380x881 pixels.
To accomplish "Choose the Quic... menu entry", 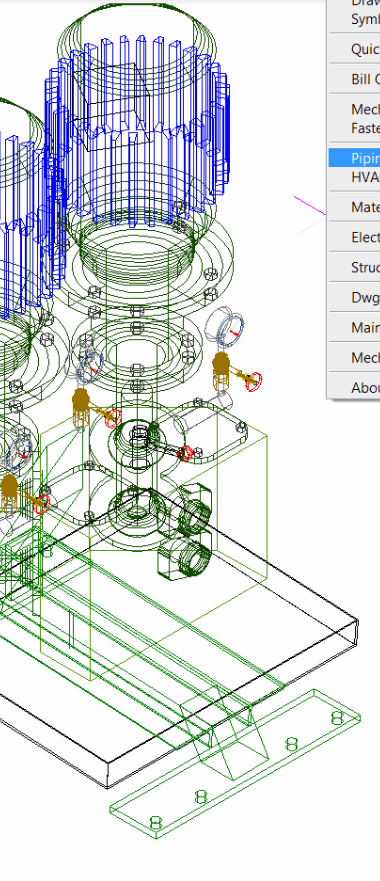I will [354, 49].
